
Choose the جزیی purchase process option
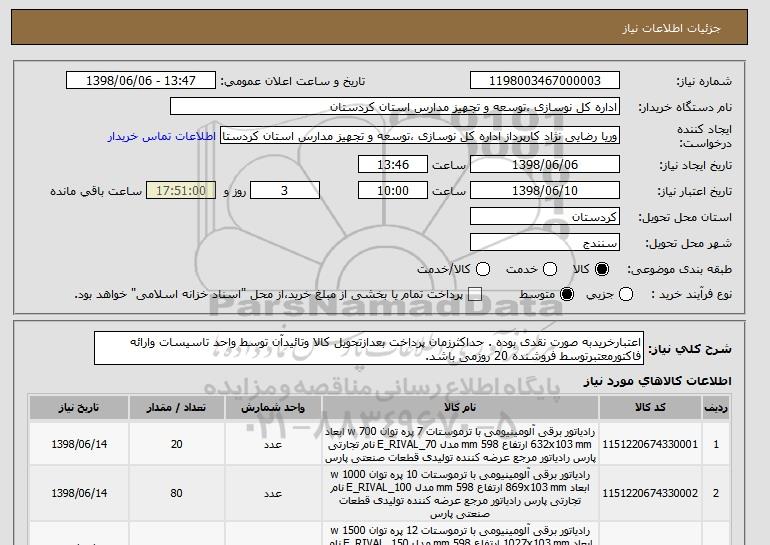[x=626, y=294]
